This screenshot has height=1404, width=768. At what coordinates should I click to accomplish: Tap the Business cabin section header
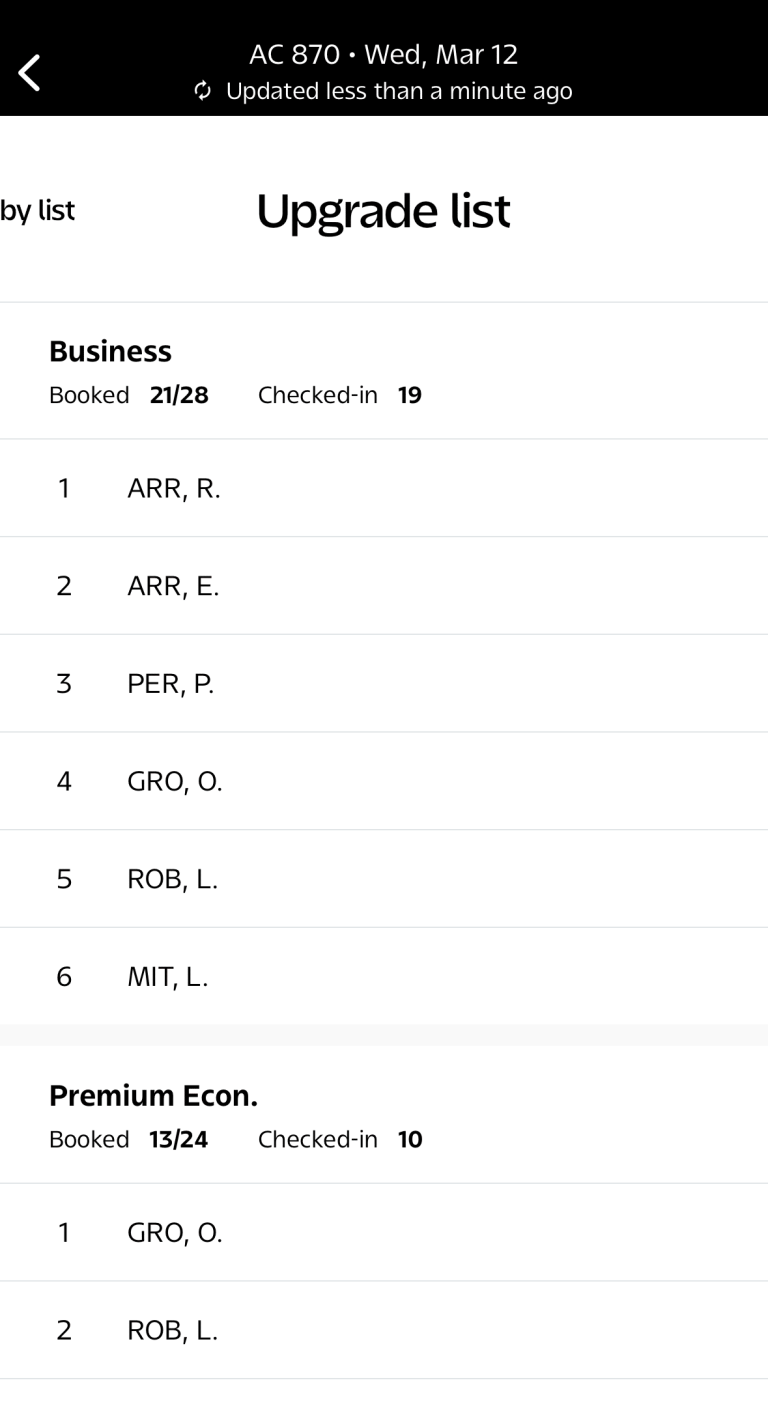coord(110,351)
